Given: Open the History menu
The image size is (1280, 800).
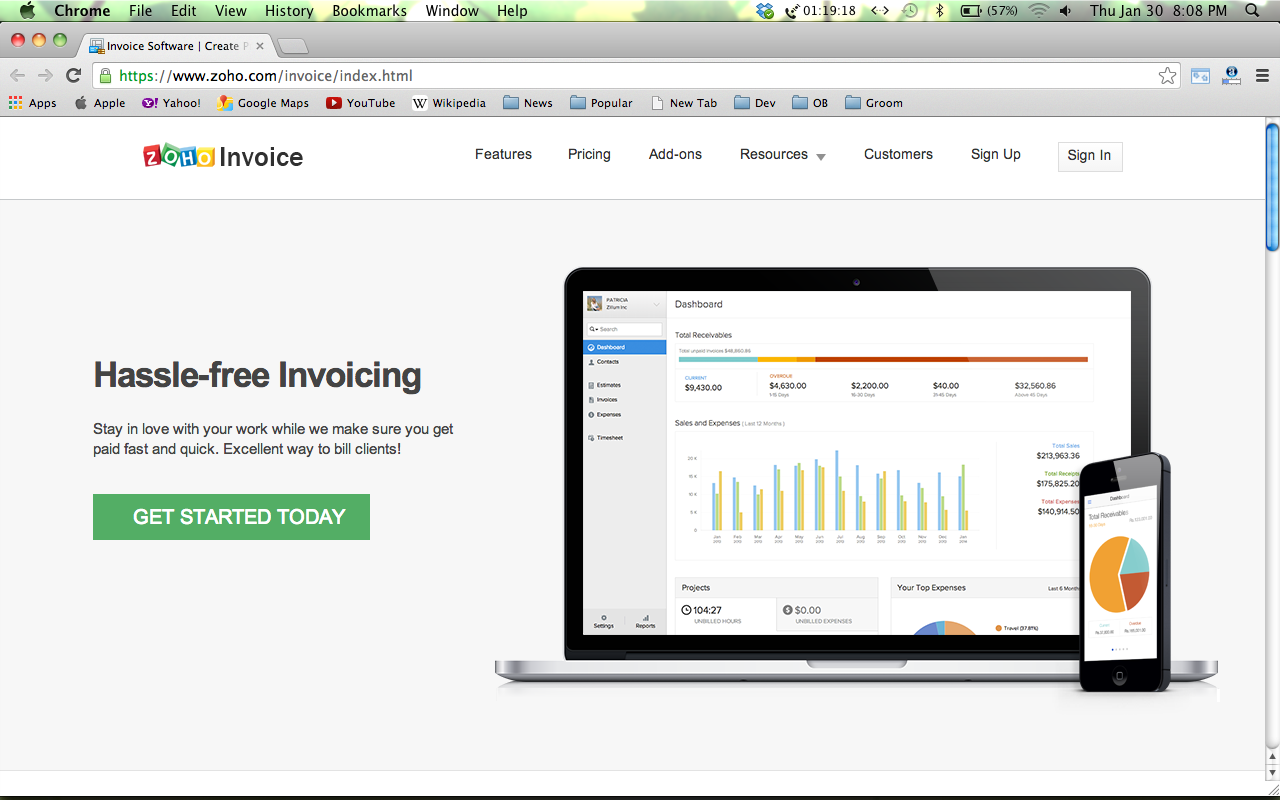Looking at the screenshot, I should pyautogui.click(x=289, y=11).
